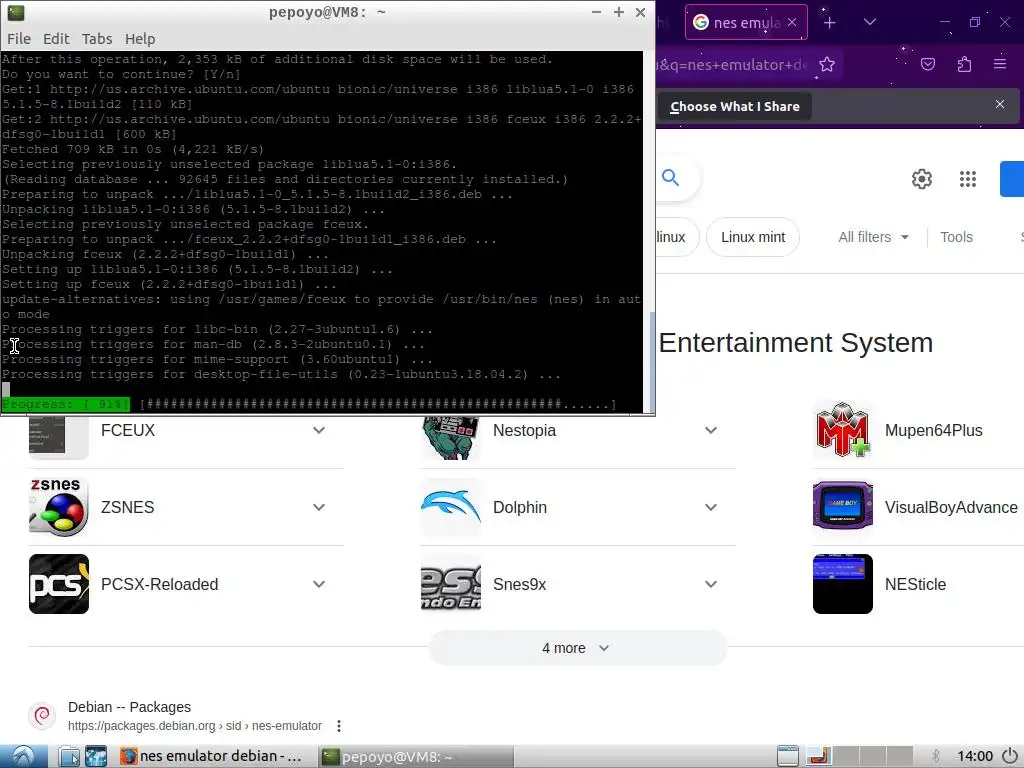
Task: Open a new Firefox tab
Action: point(829,23)
